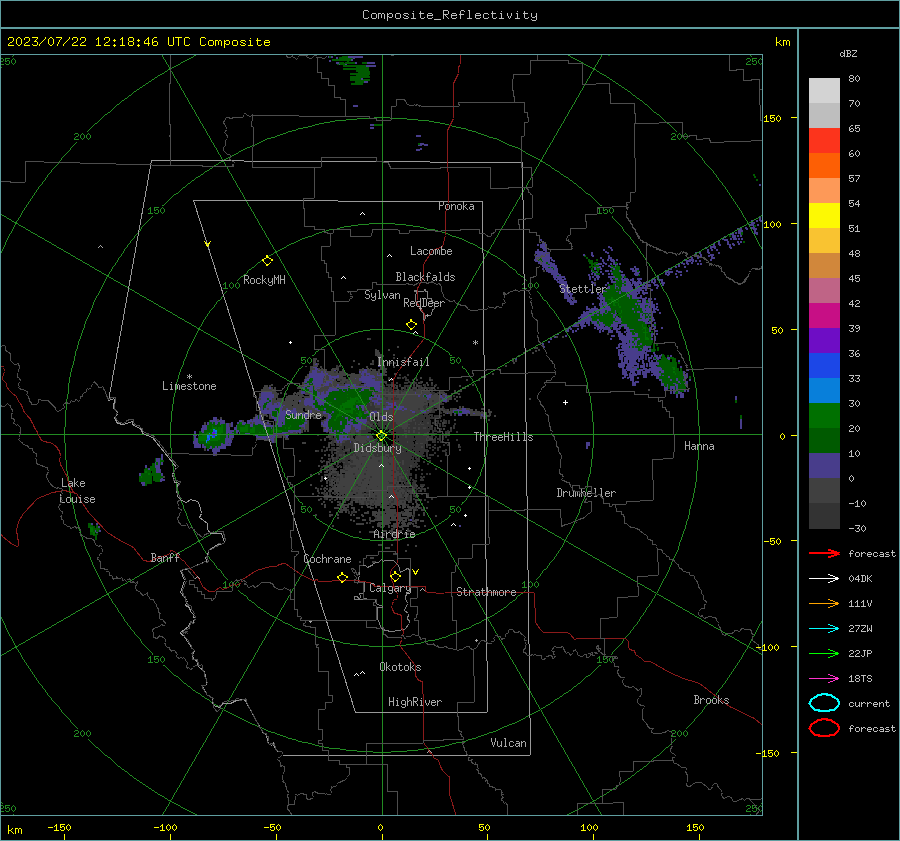The width and height of the screenshot is (900, 841).
Task: Click the Hanna label
Action: (x=699, y=446)
